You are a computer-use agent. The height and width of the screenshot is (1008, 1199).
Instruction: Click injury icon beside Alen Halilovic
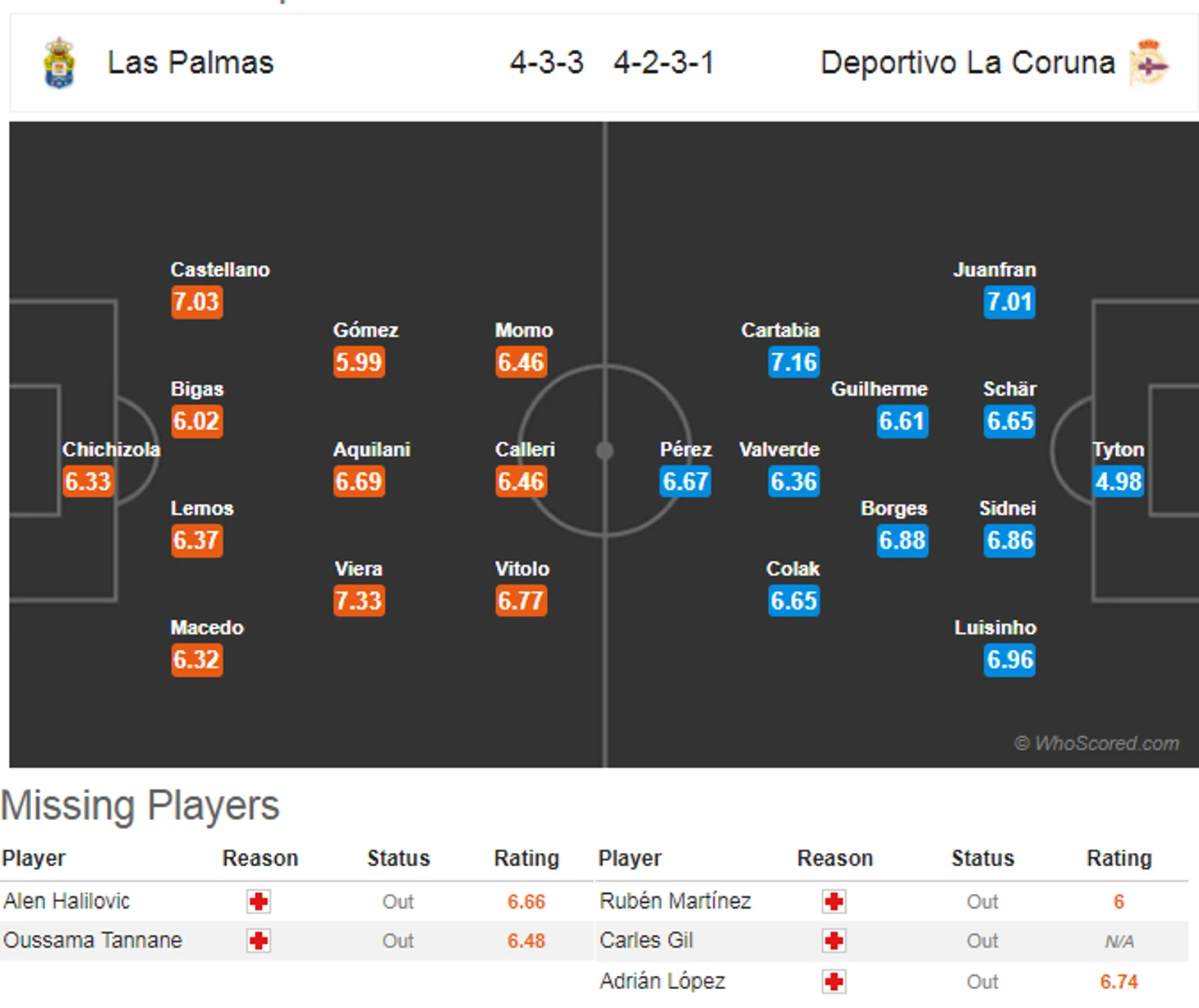pyautogui.click(x=259, y=901)
